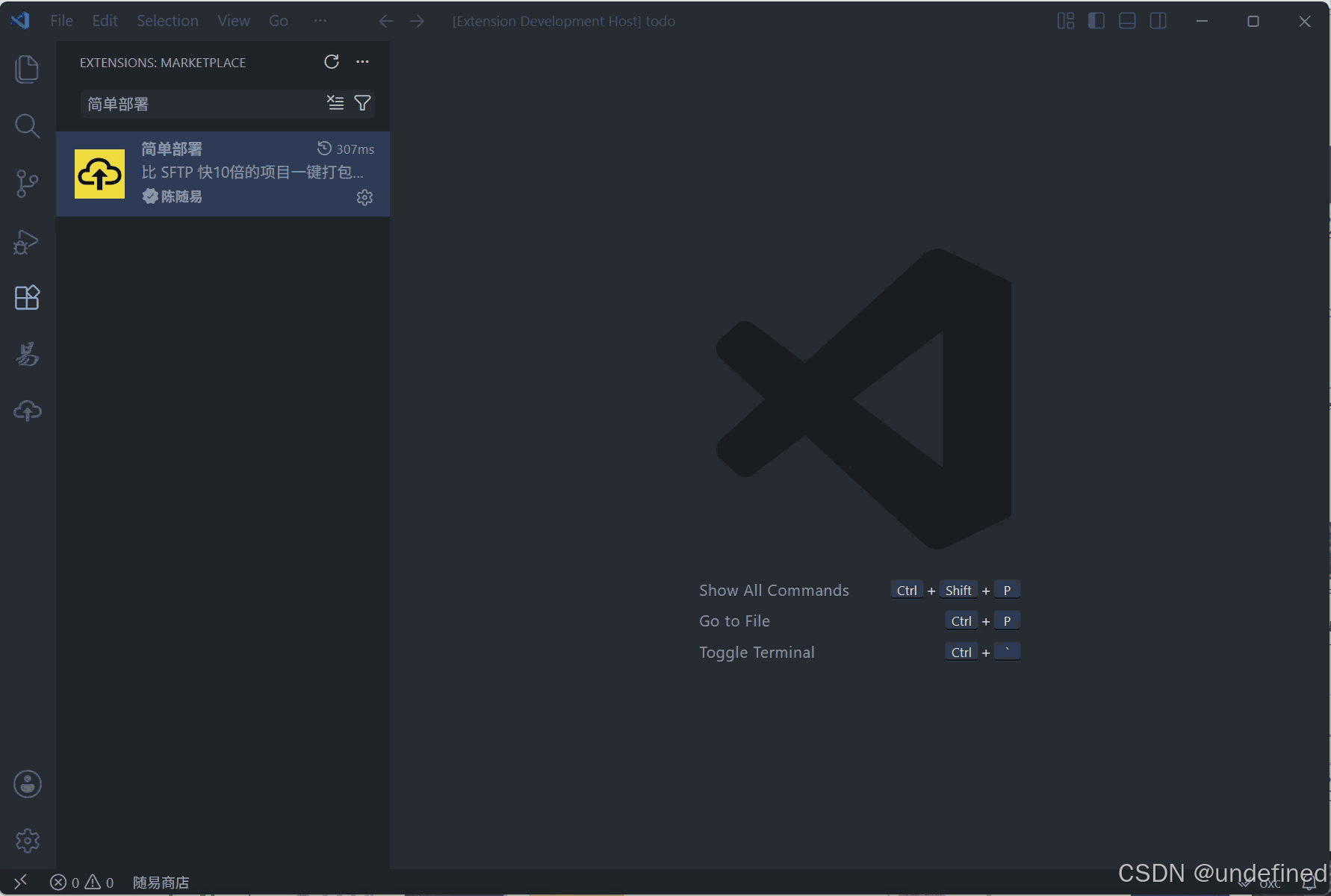Refresh the extensions marketplace list
1331x896 pixels.
[x=332, y=62]
